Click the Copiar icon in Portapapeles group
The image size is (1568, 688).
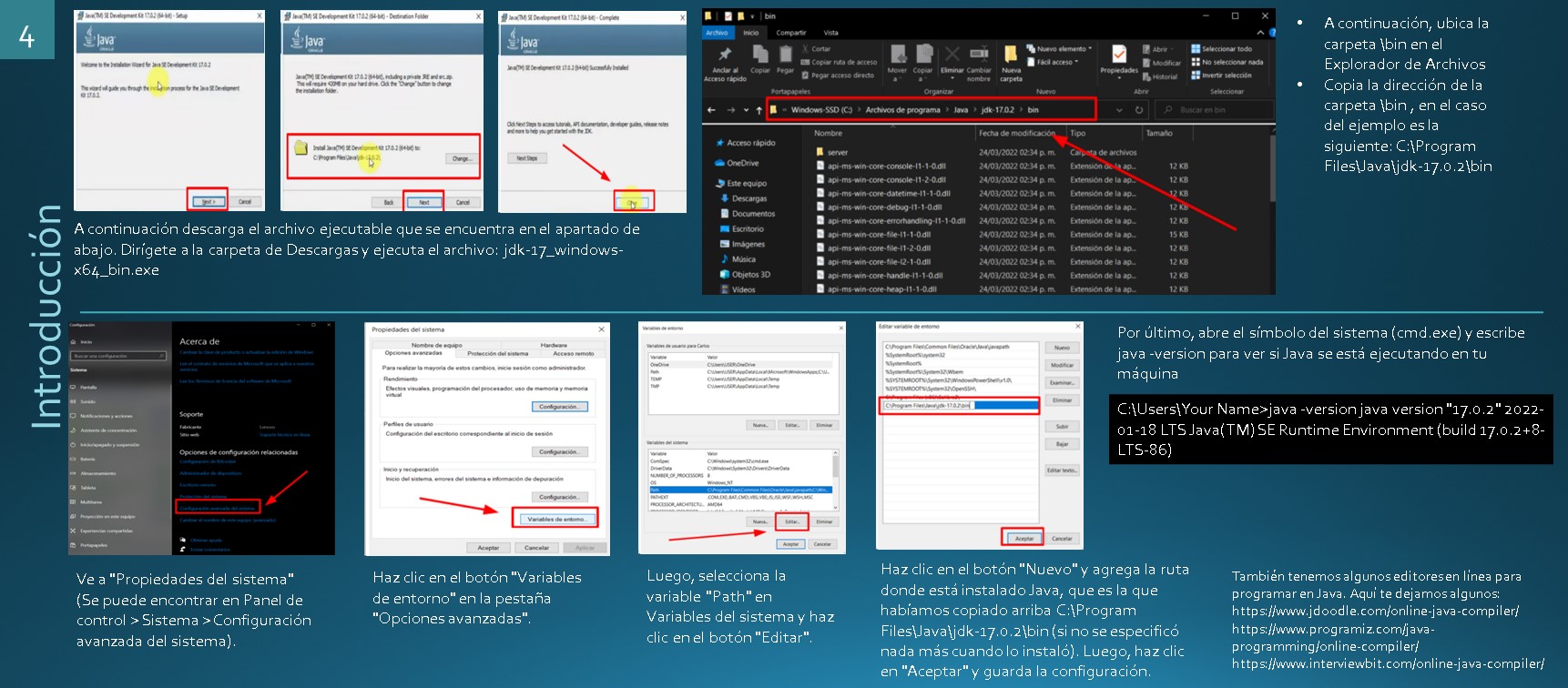click(759, 56)
